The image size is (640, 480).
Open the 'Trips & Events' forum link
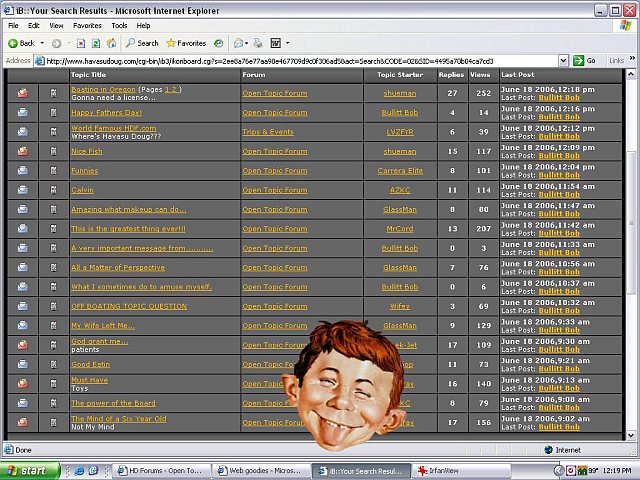click(267, 132)
